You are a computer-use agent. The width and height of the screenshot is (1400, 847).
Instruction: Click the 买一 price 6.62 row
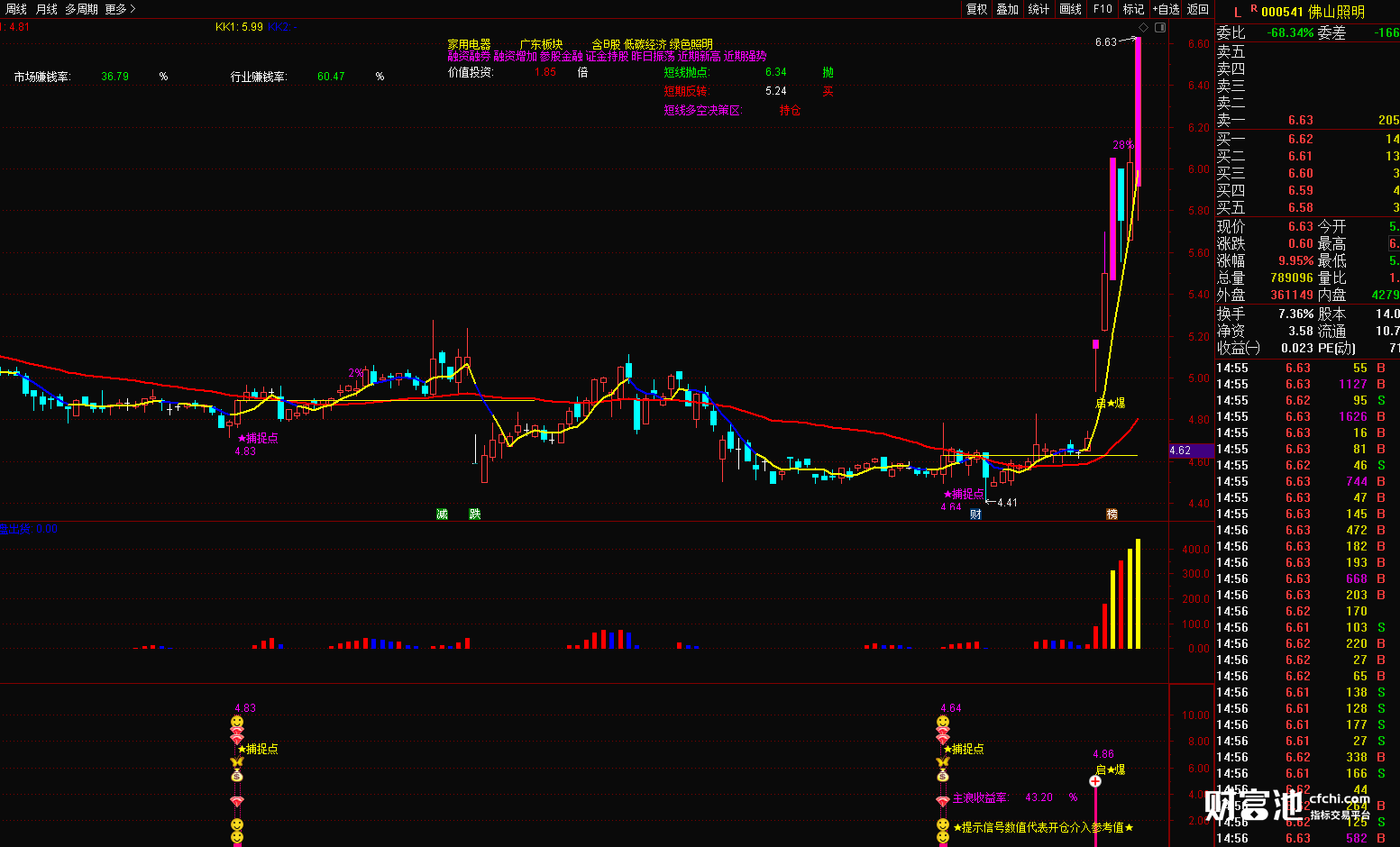pyautogui.click(x=1307, y=139)
